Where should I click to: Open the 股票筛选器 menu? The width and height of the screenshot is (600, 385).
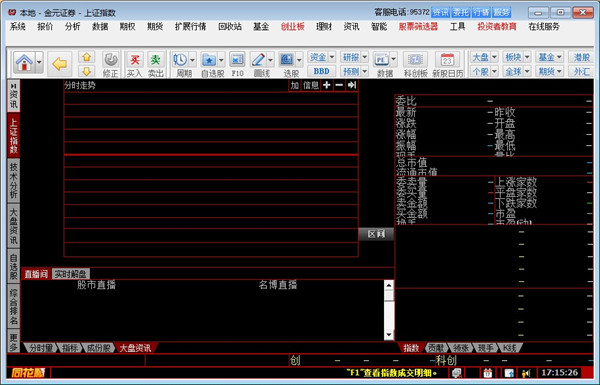[418, 26]
